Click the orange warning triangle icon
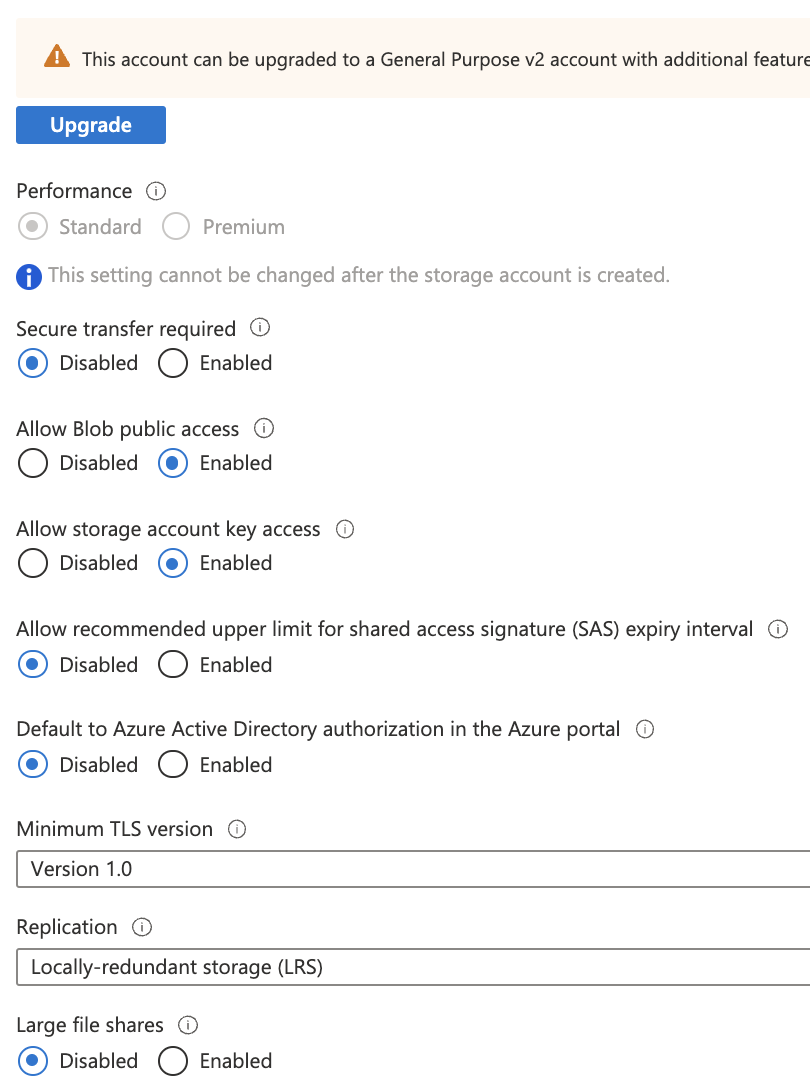810x1088 pixels. tap(58, 58)
